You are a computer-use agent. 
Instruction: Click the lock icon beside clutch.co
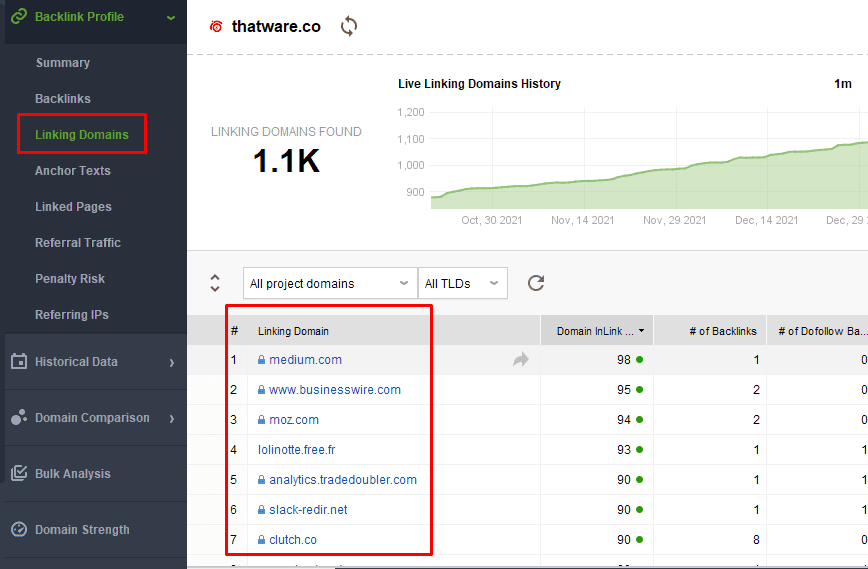click(261, 539)
